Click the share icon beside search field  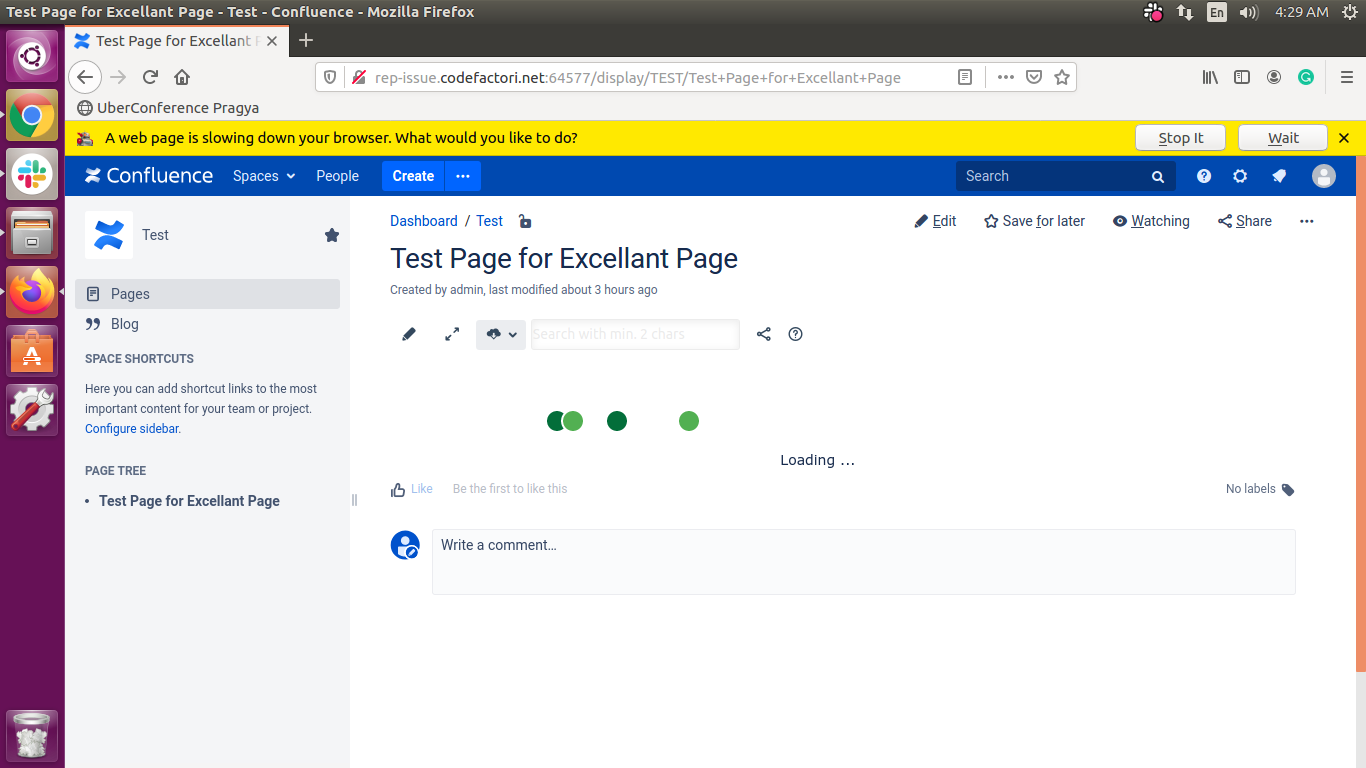click(764, 334)
